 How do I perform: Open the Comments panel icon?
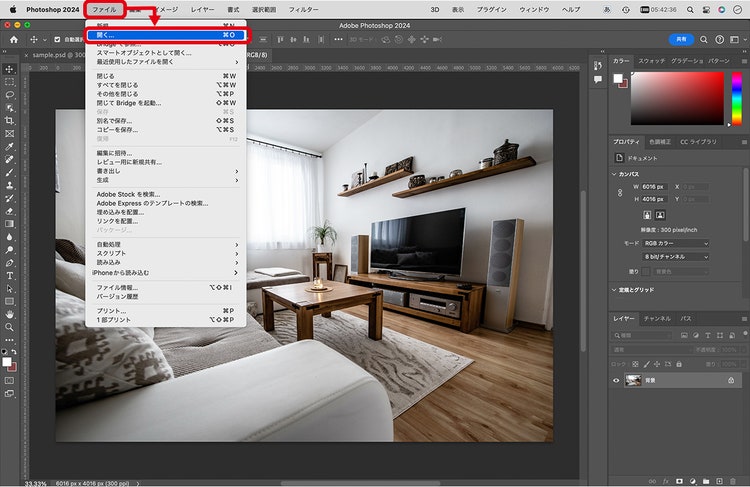pyautogui.click(x=598, y=79)
